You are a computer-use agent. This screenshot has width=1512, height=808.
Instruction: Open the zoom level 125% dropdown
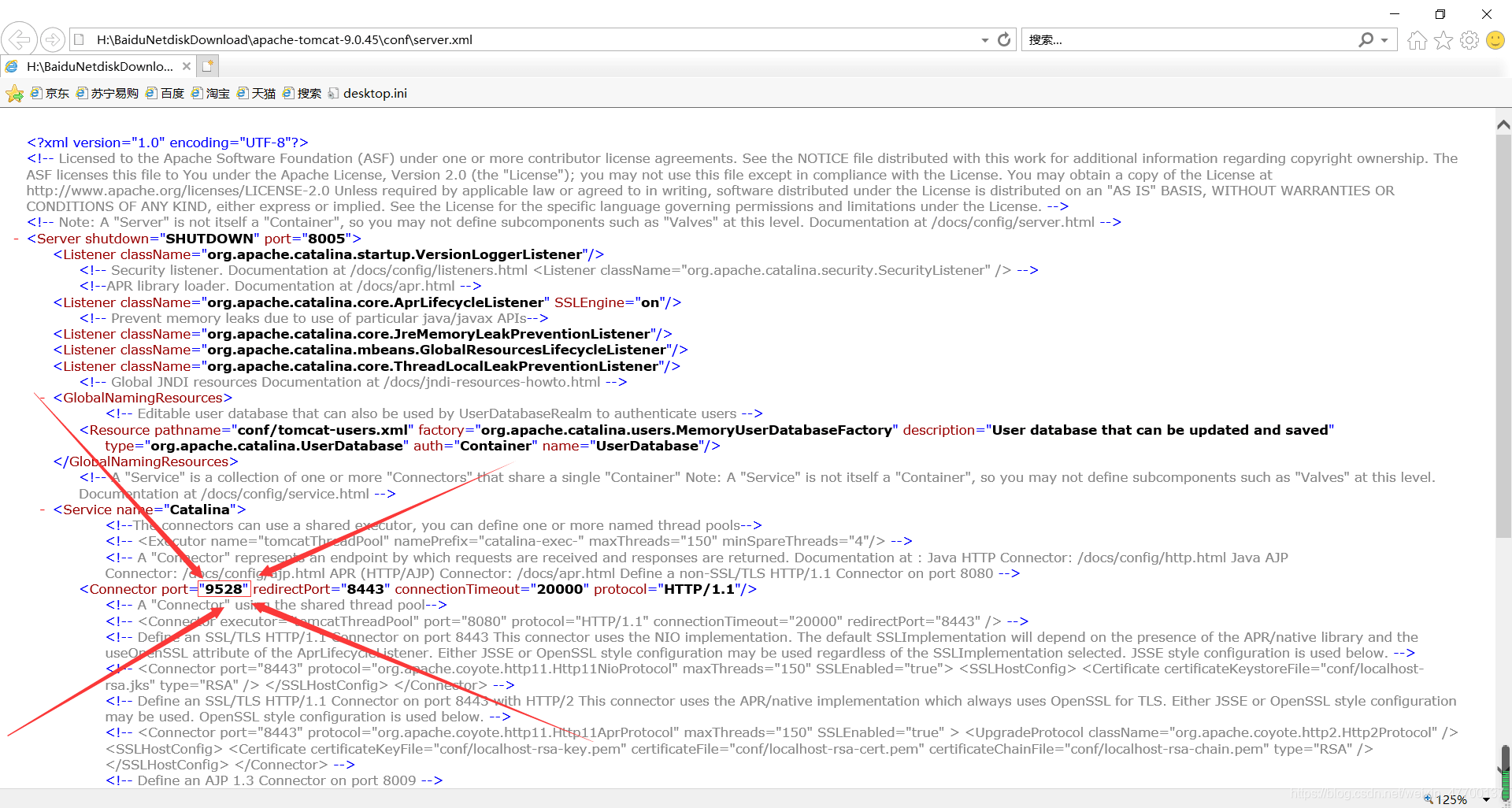[1486, 799]
